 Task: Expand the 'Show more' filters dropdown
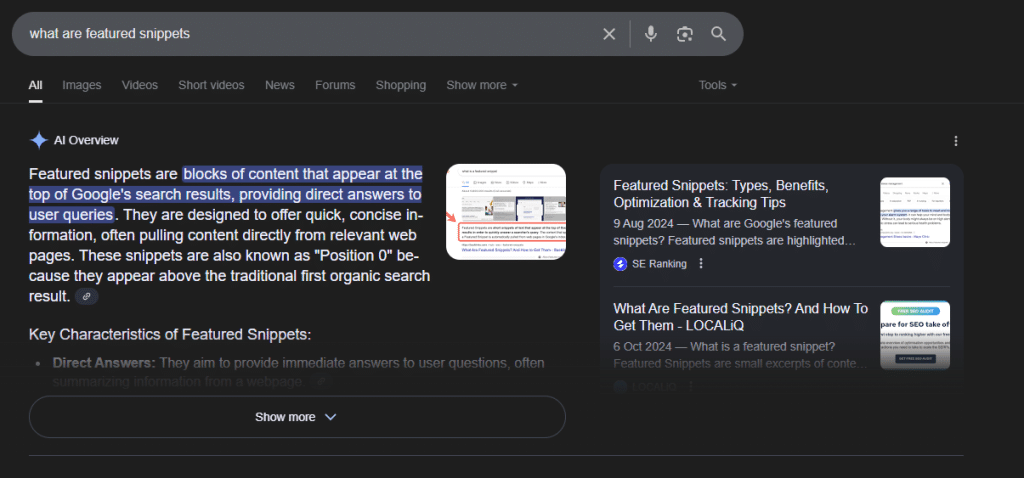(x=482, y=85)
